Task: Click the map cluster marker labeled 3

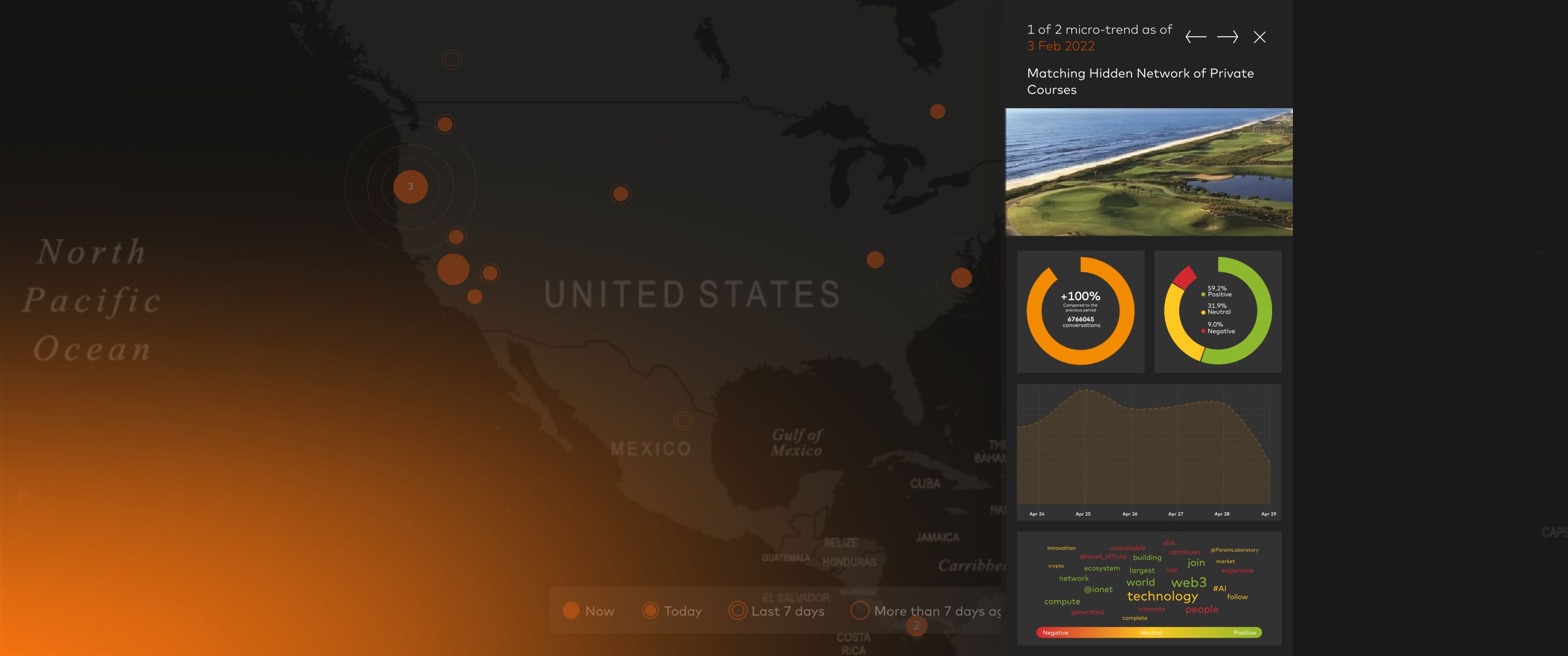Action: [410, 187]
